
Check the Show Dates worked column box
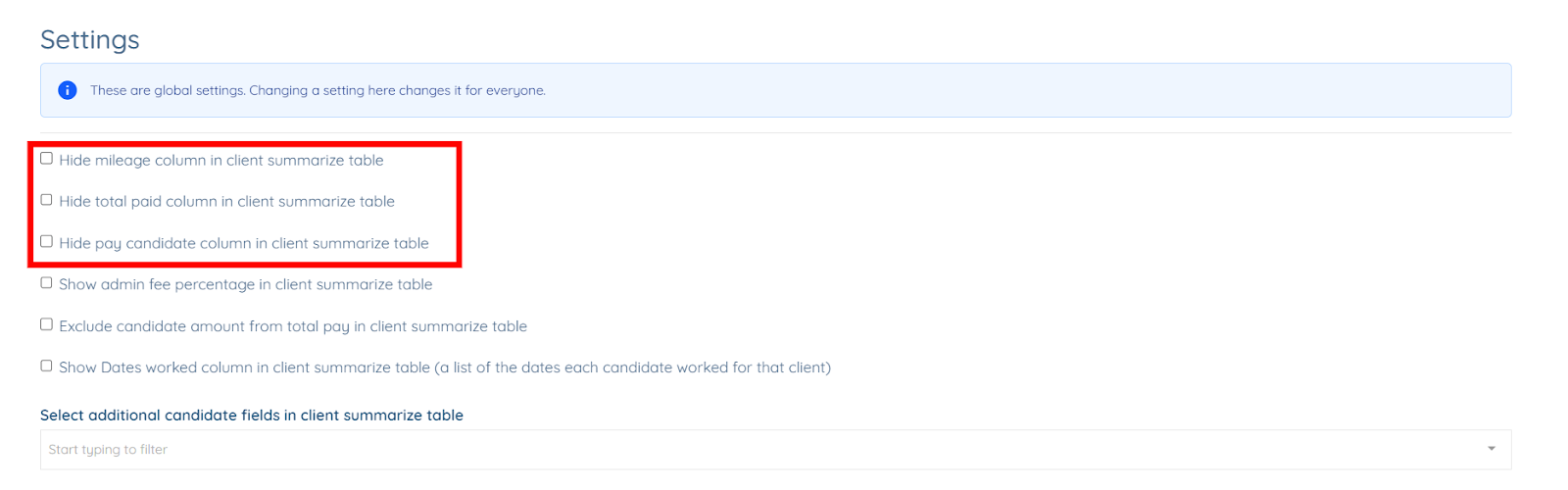click(x=46, y=366)
